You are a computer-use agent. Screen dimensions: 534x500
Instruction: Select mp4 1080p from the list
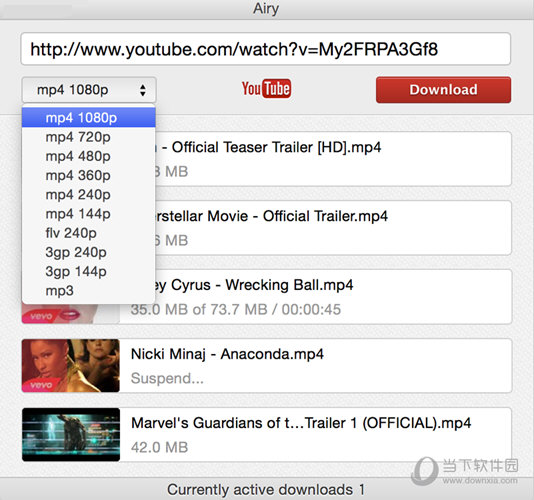coord(89,118)
